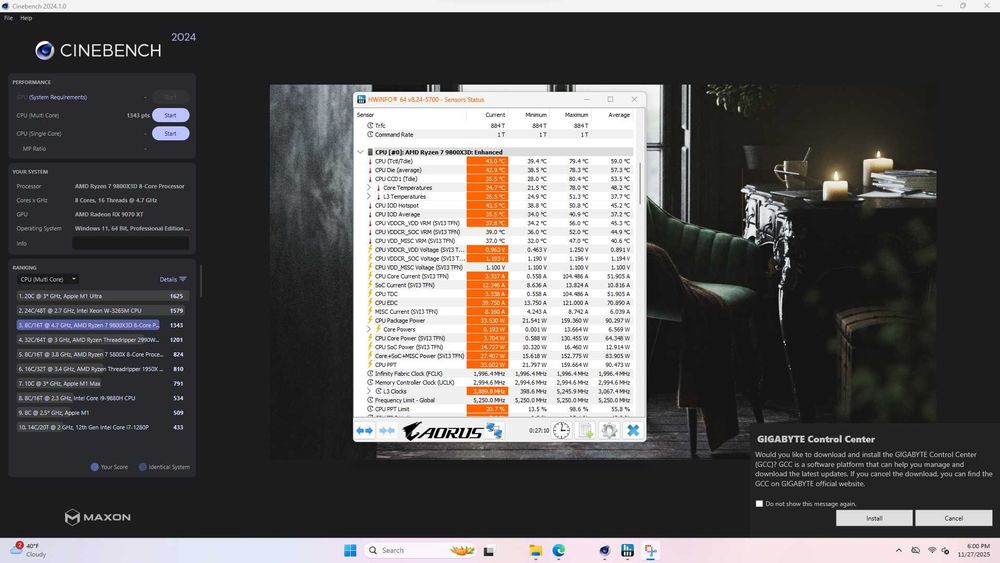The width and height of the screenshot is (1000, 563).
Task: Click the lightning icon beside CPU Package Power
Action: coord(370,321)
